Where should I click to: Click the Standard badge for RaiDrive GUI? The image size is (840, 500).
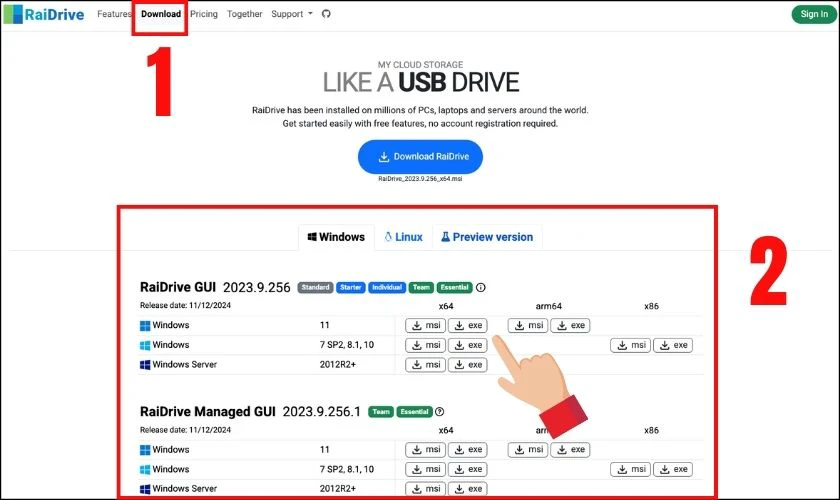[x=316, y=288]
